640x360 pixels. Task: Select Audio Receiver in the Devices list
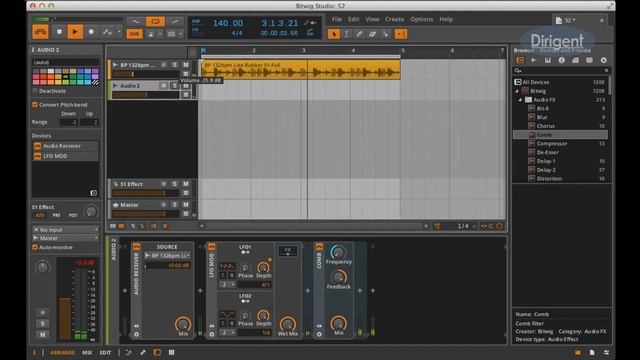65,146
